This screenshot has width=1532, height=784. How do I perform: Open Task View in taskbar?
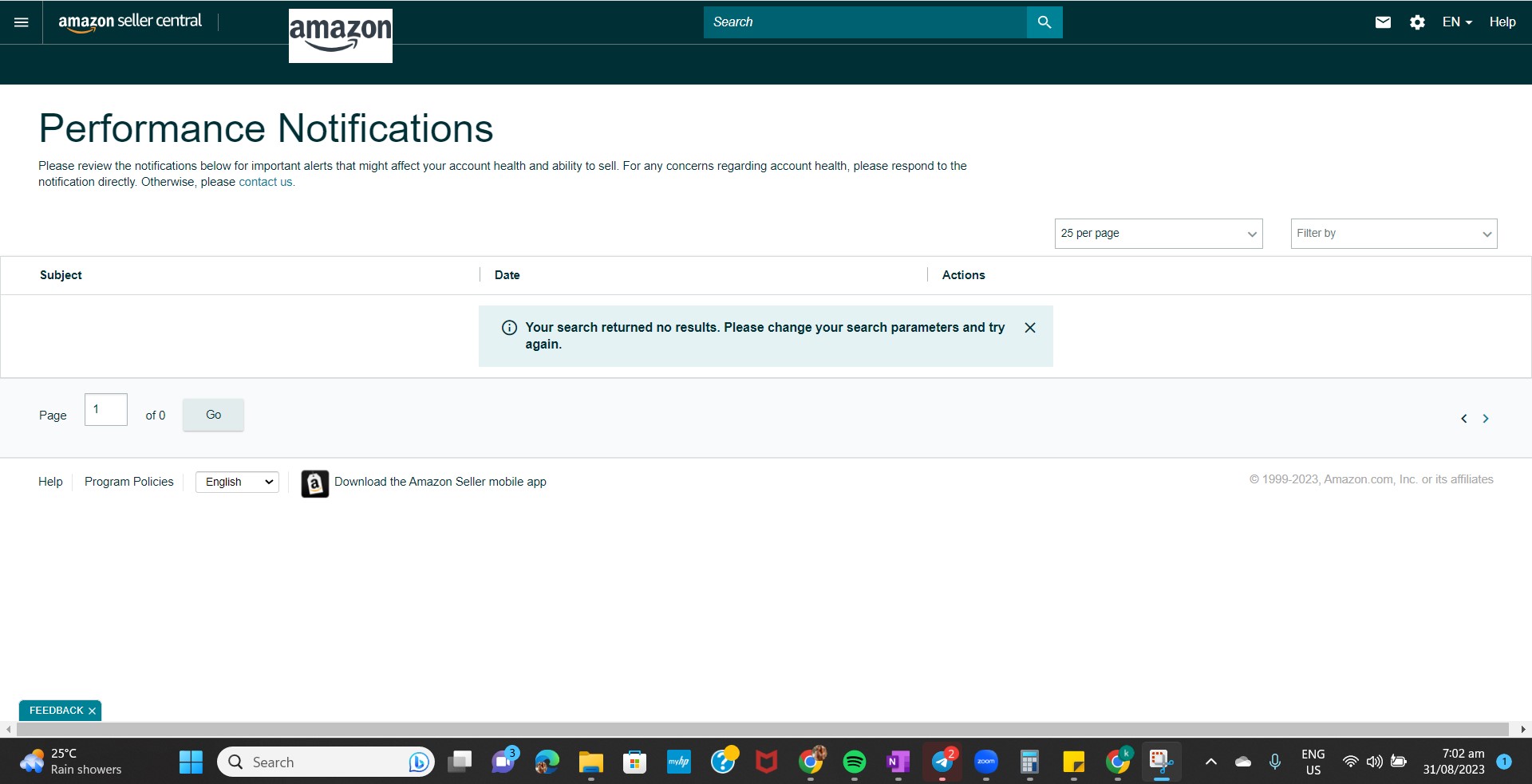click(x=460, y=762)
